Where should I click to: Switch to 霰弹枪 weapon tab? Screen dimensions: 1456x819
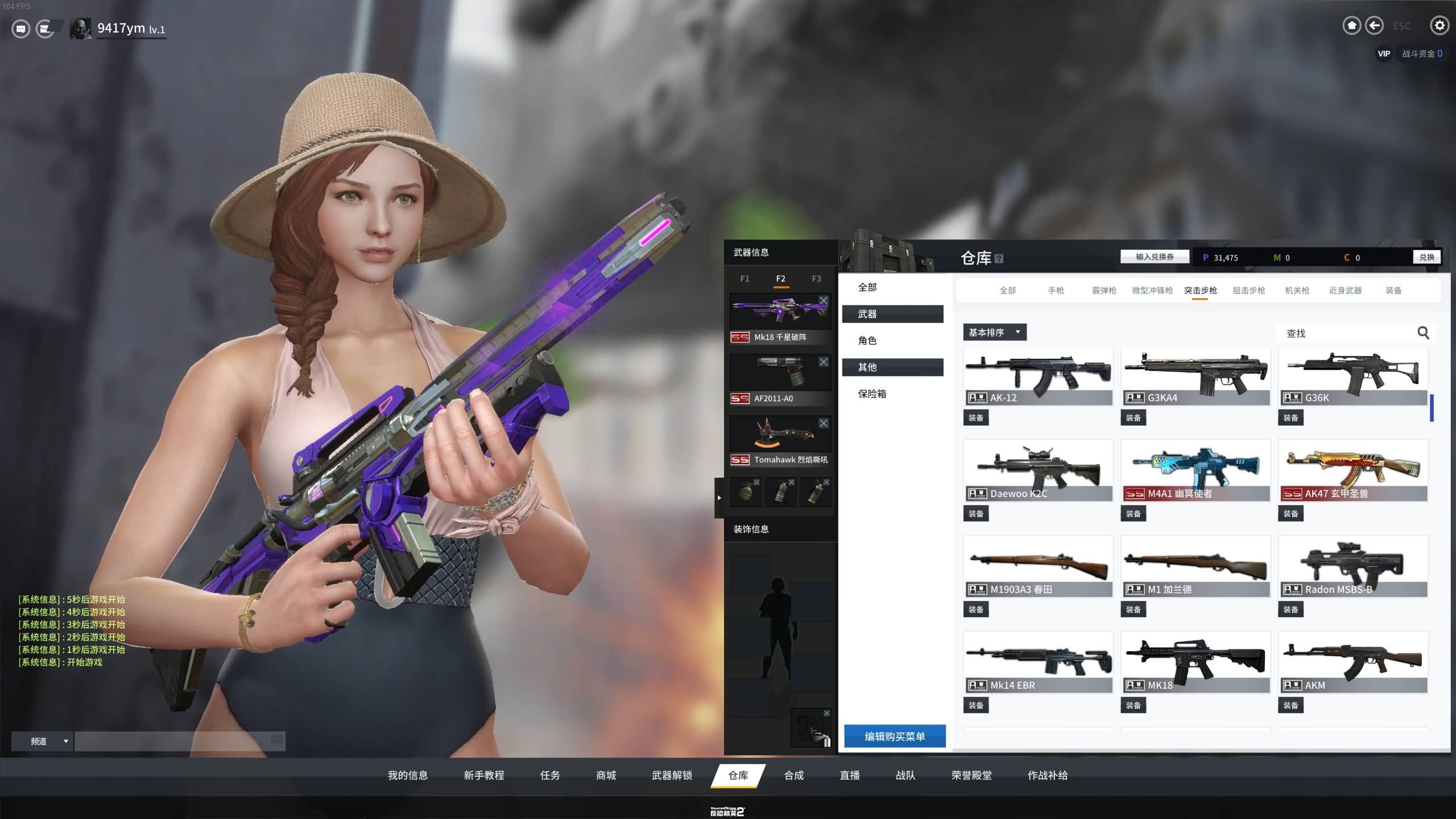click(x=1104, y=291)
